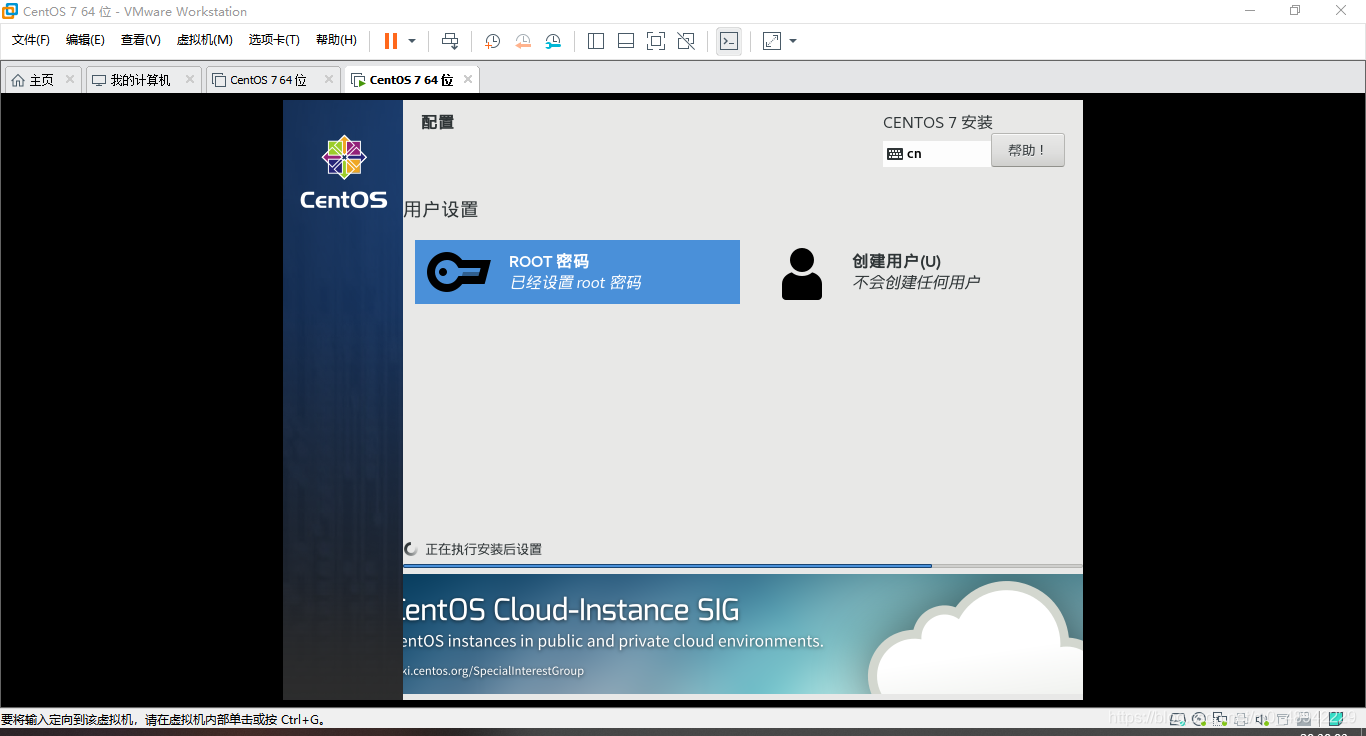Toggle the thumbnail bar view icon
This screenshot has width=1366, height=736.
coord(626,41)
